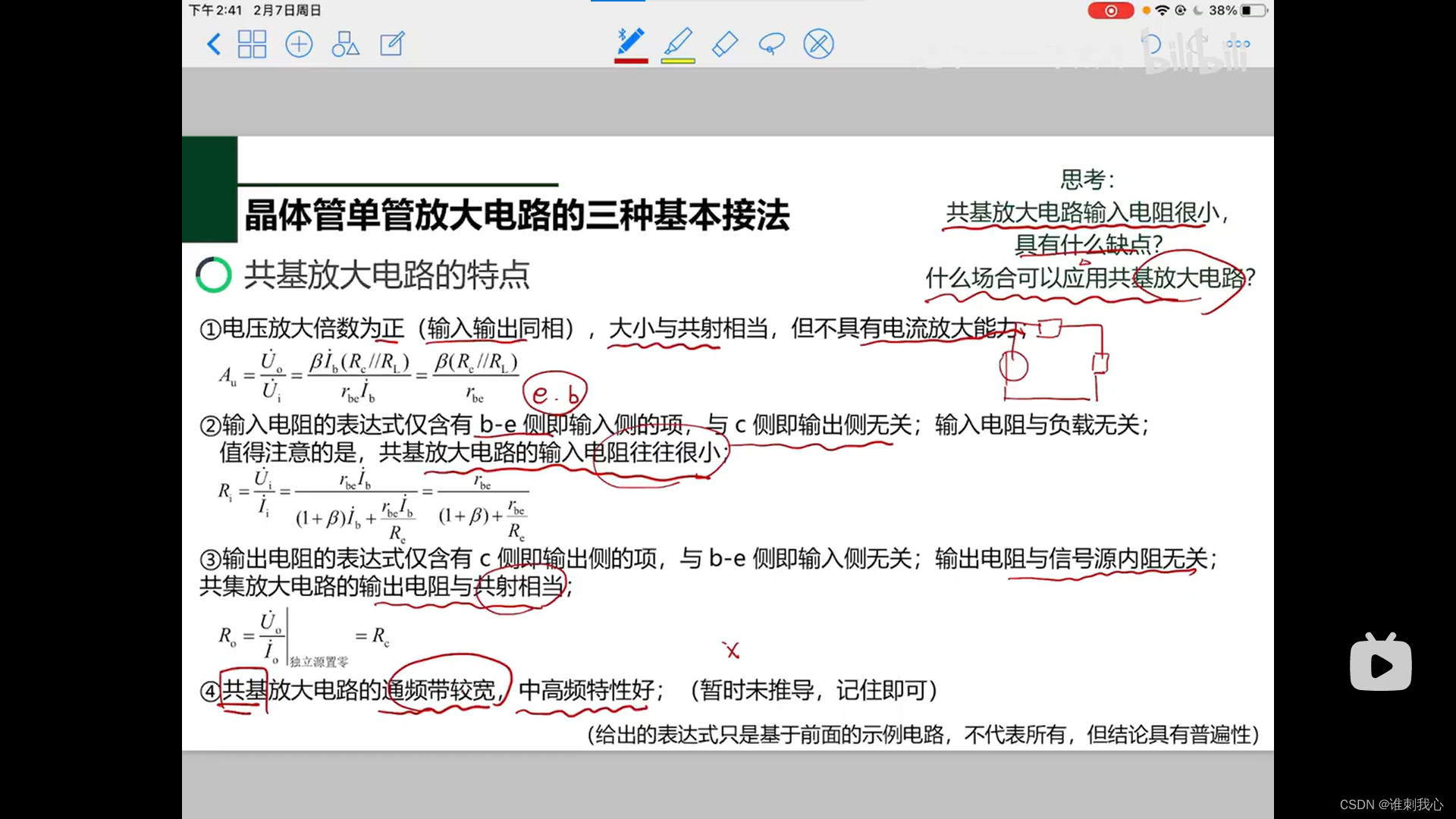Click the CSDN @谁刺我心 watermark text

pyautogui.click(x=1391, y=805)
